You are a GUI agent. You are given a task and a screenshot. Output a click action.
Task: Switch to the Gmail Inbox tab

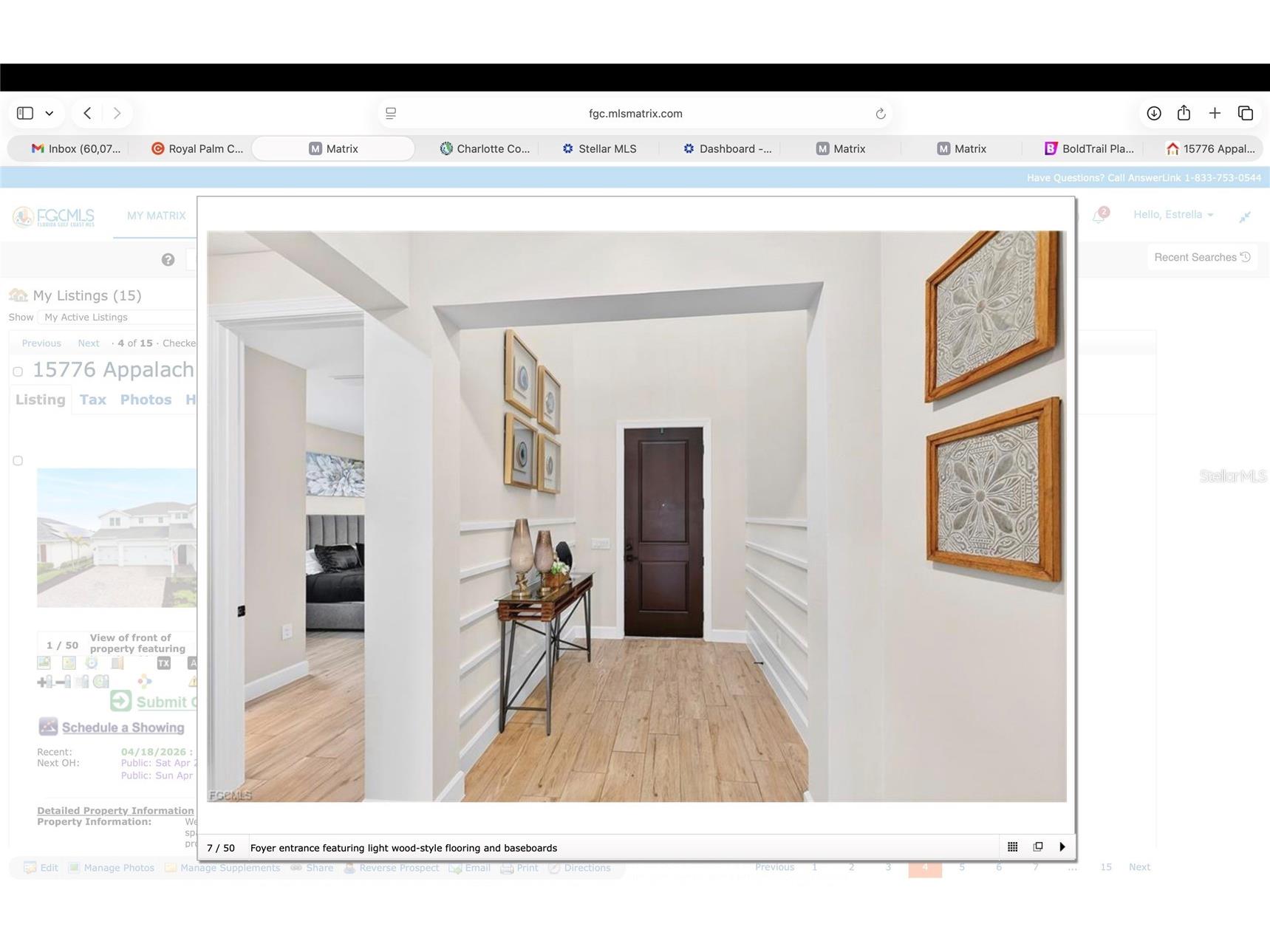pos(75,148)
